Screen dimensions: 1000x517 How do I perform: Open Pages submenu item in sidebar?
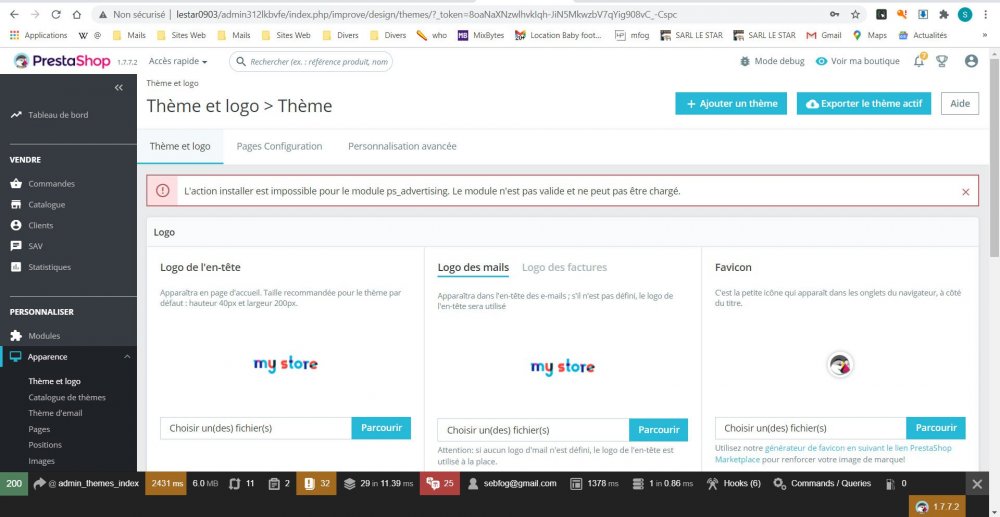click(x=39, y=429)
